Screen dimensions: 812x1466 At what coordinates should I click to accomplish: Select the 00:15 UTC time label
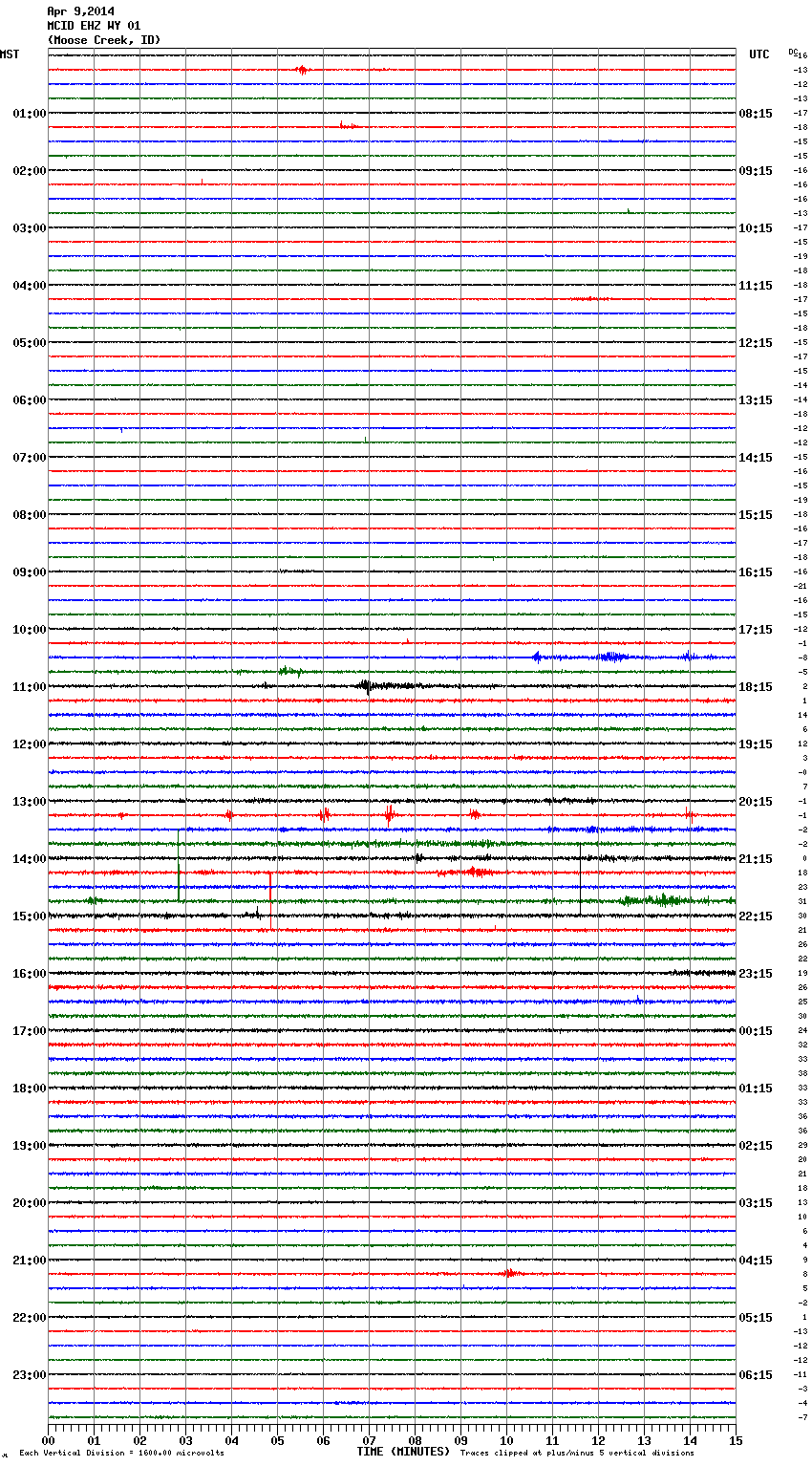[x=756, y=1031]
